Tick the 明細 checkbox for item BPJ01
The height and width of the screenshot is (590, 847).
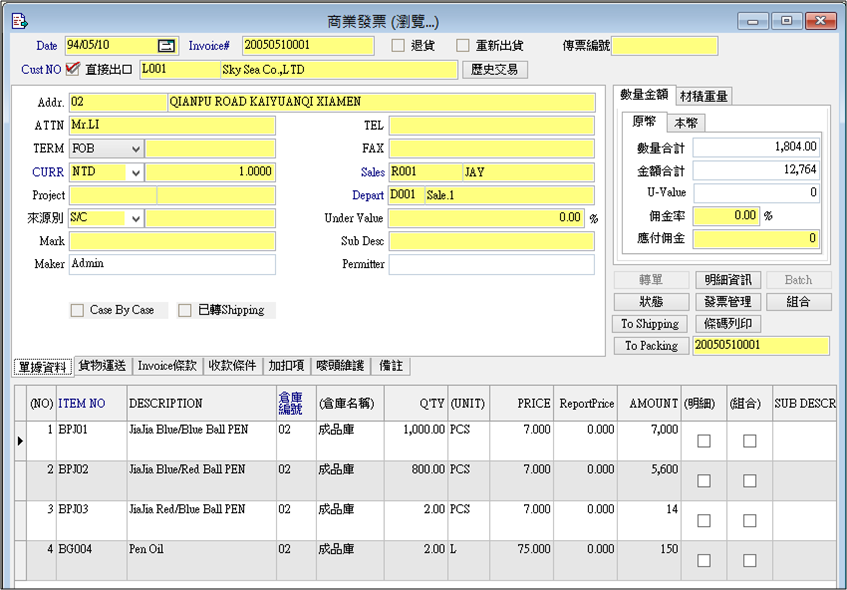703,441
